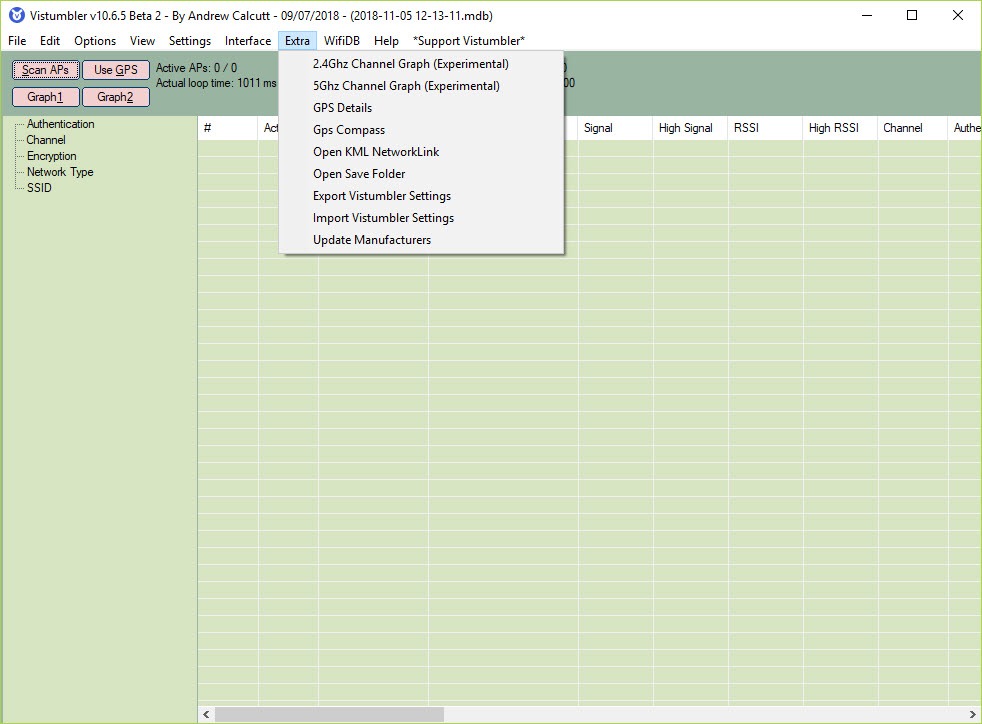Select Open Save Folder

click(421, 173)
